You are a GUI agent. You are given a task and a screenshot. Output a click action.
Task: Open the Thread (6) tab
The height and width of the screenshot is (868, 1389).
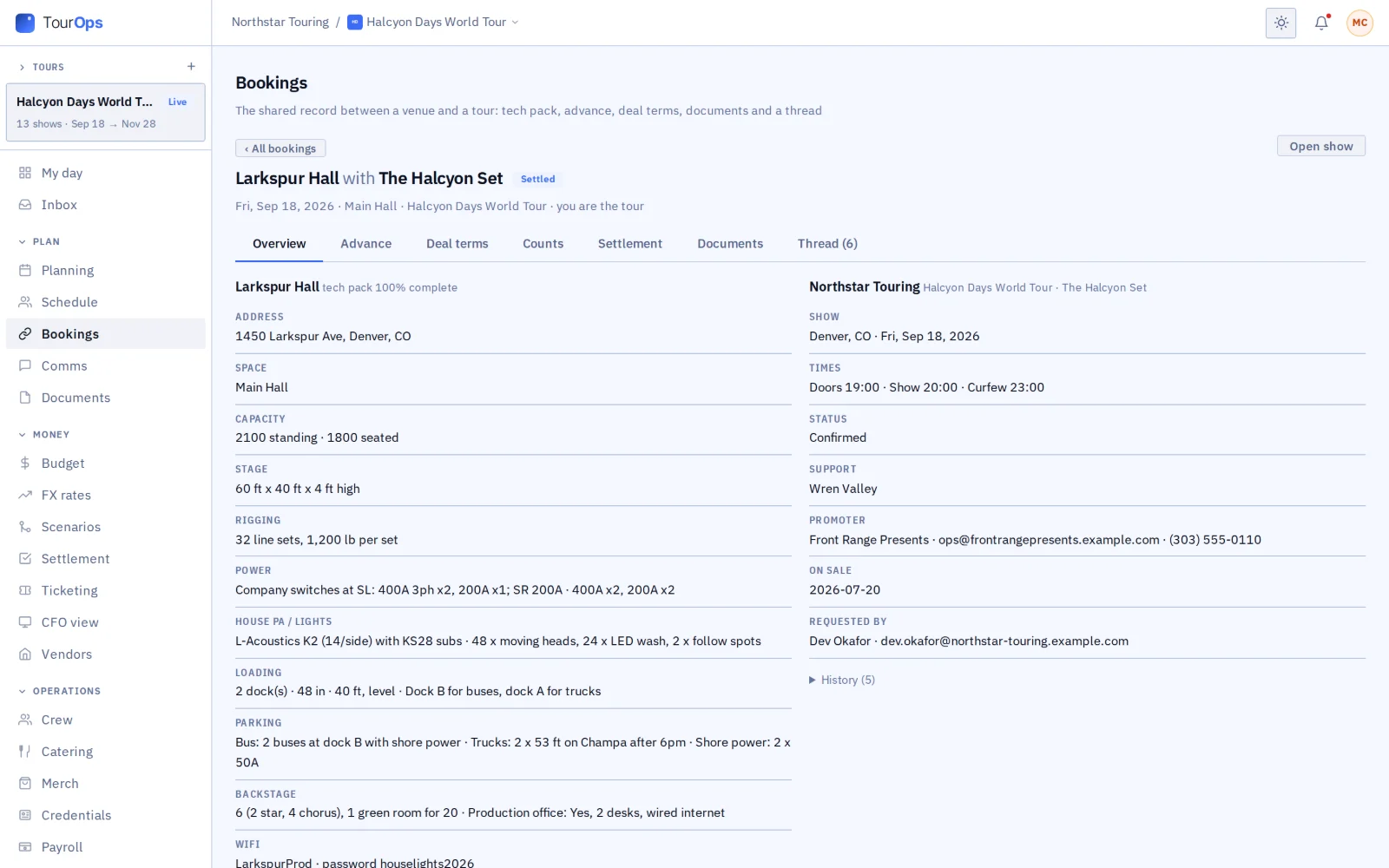click(x=827, y=244)
